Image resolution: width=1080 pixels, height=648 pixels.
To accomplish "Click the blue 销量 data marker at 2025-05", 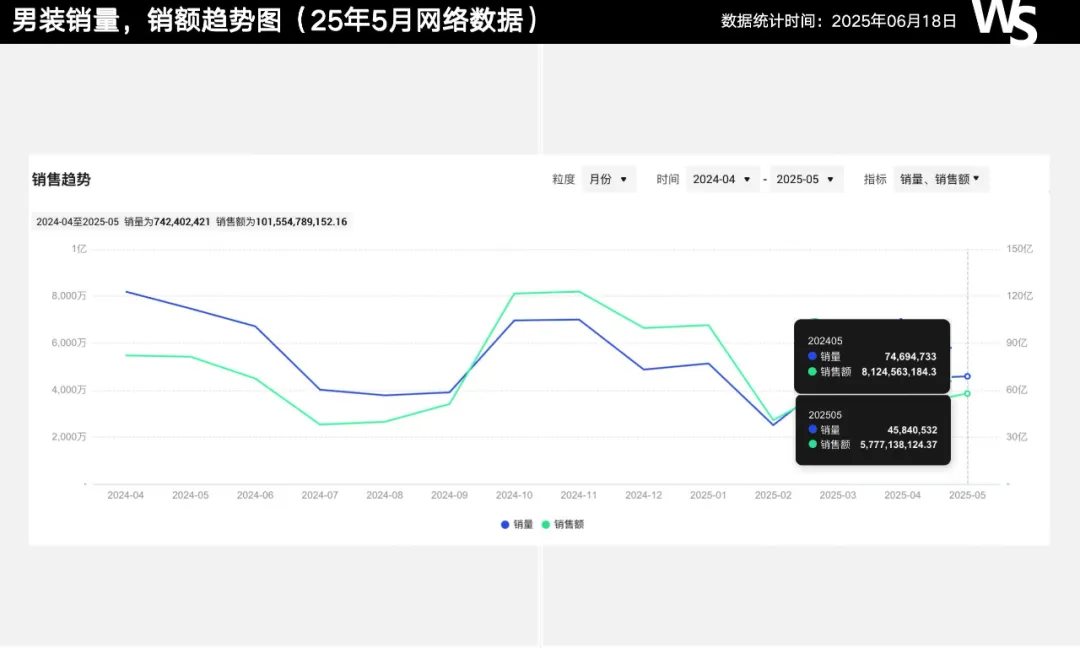I will click(x=967, y=376).
